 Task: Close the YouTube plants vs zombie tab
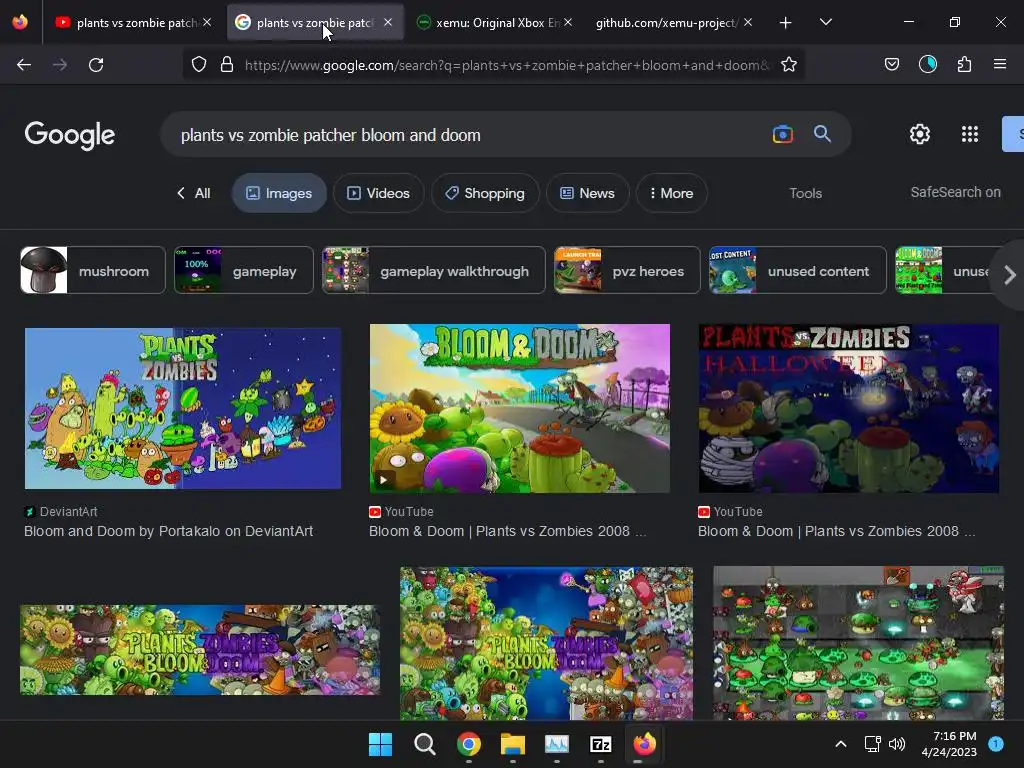point(207,22)
